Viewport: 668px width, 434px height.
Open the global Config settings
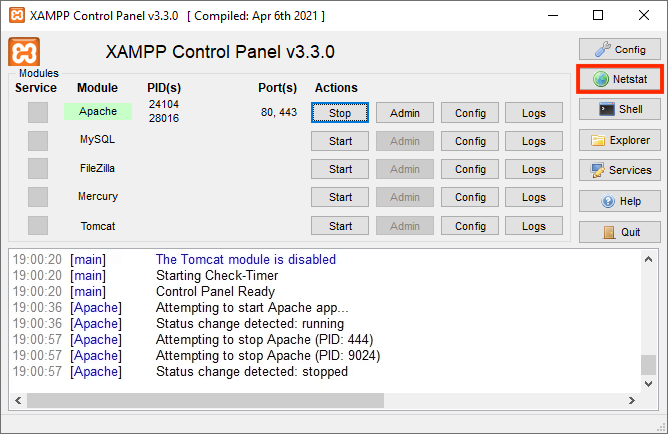[x=620, y=49]
